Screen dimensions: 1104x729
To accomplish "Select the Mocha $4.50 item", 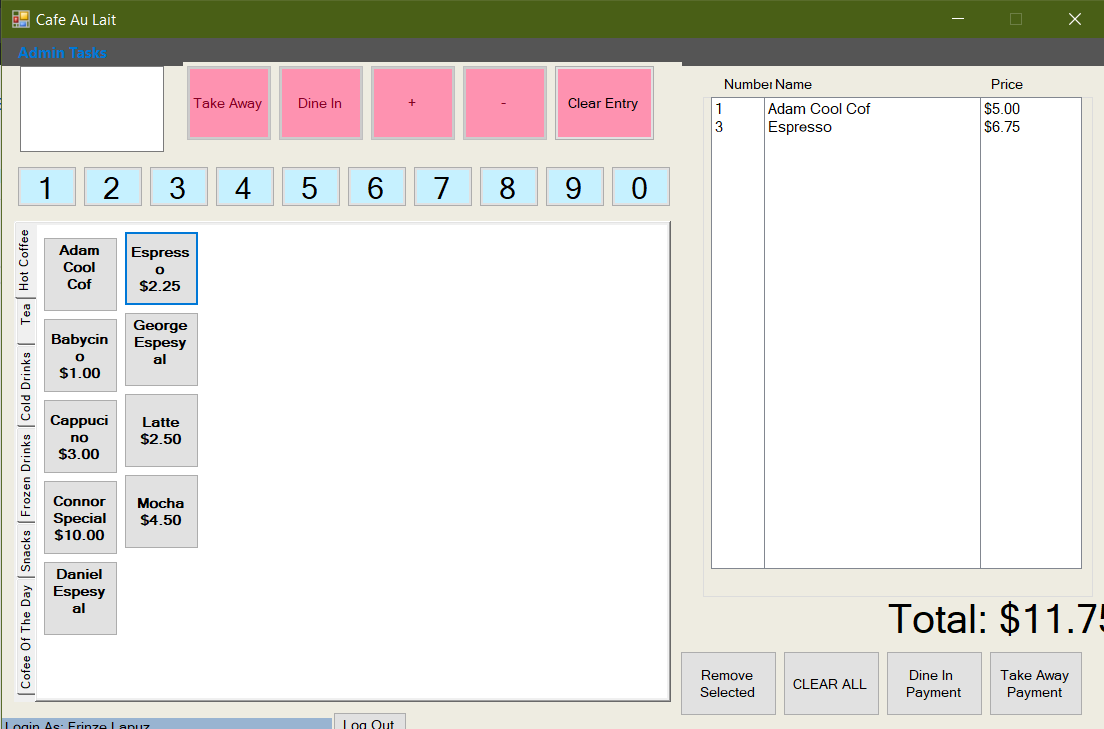I will pos(160,511).
